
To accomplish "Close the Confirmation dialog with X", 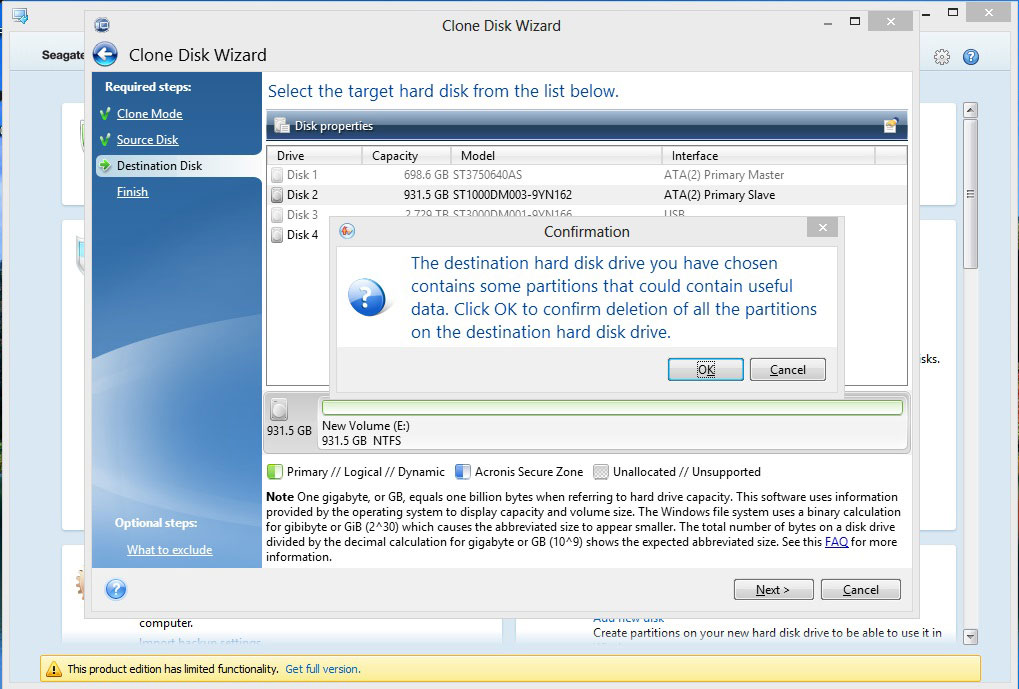I will point(822,229).
